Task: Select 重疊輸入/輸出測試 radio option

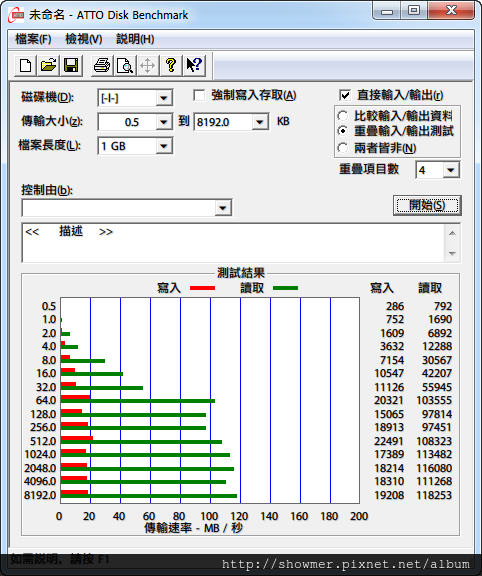Action: [343, 131]
